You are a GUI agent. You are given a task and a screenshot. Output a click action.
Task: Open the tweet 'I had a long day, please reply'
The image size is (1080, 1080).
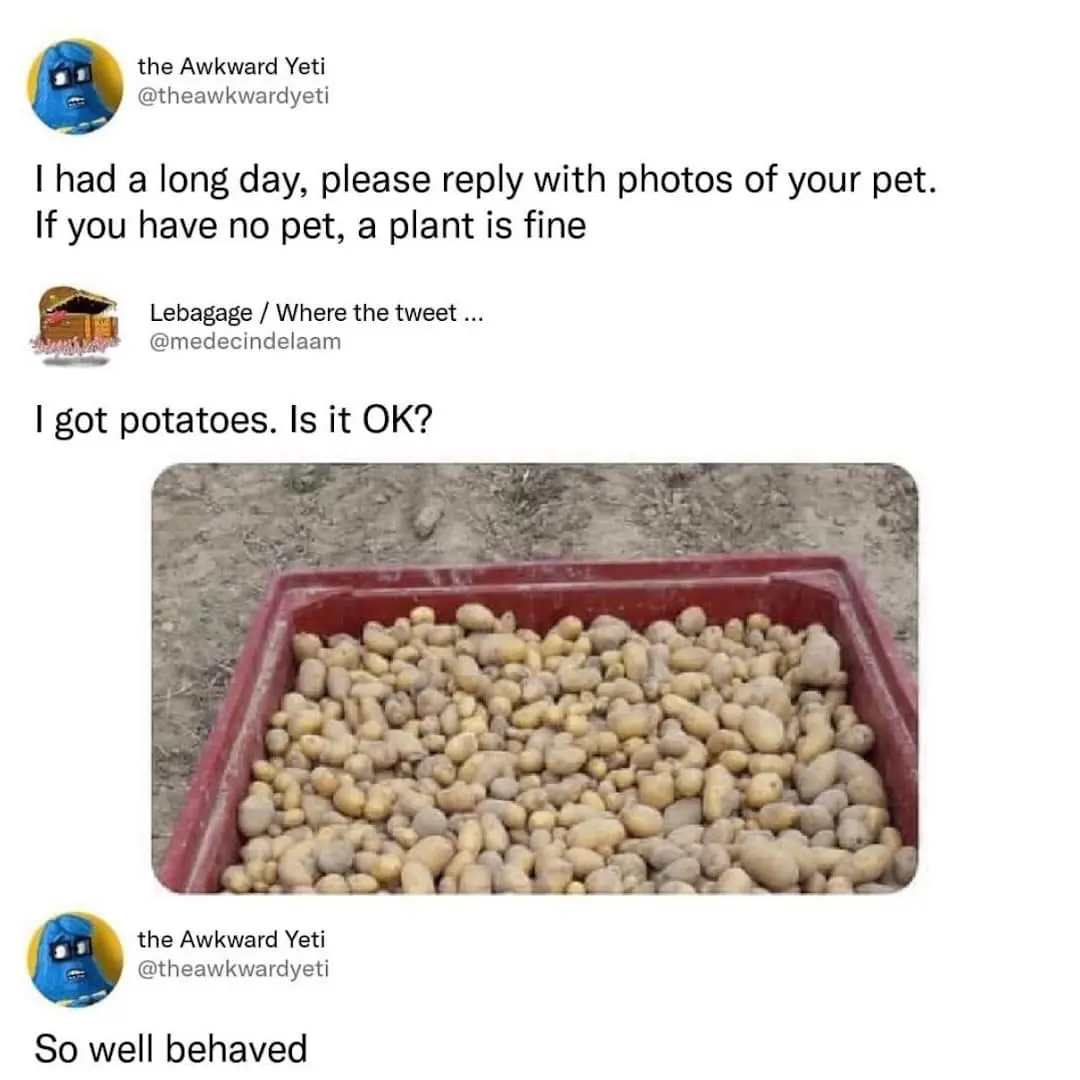486,180
